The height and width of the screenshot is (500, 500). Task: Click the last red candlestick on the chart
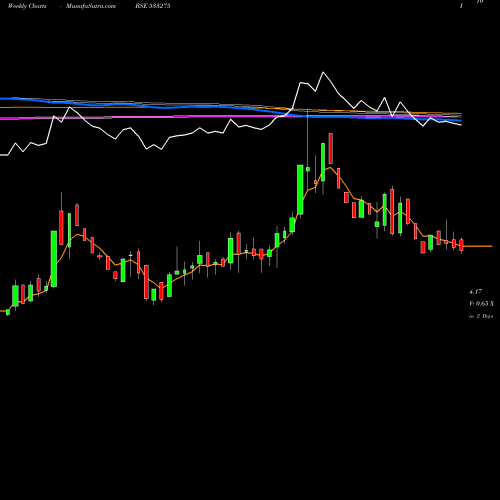tap(461, 245)
